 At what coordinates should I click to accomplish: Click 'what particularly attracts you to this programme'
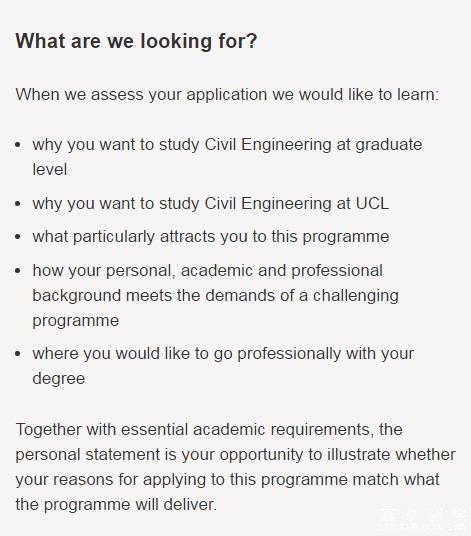[x=211, y=237]
